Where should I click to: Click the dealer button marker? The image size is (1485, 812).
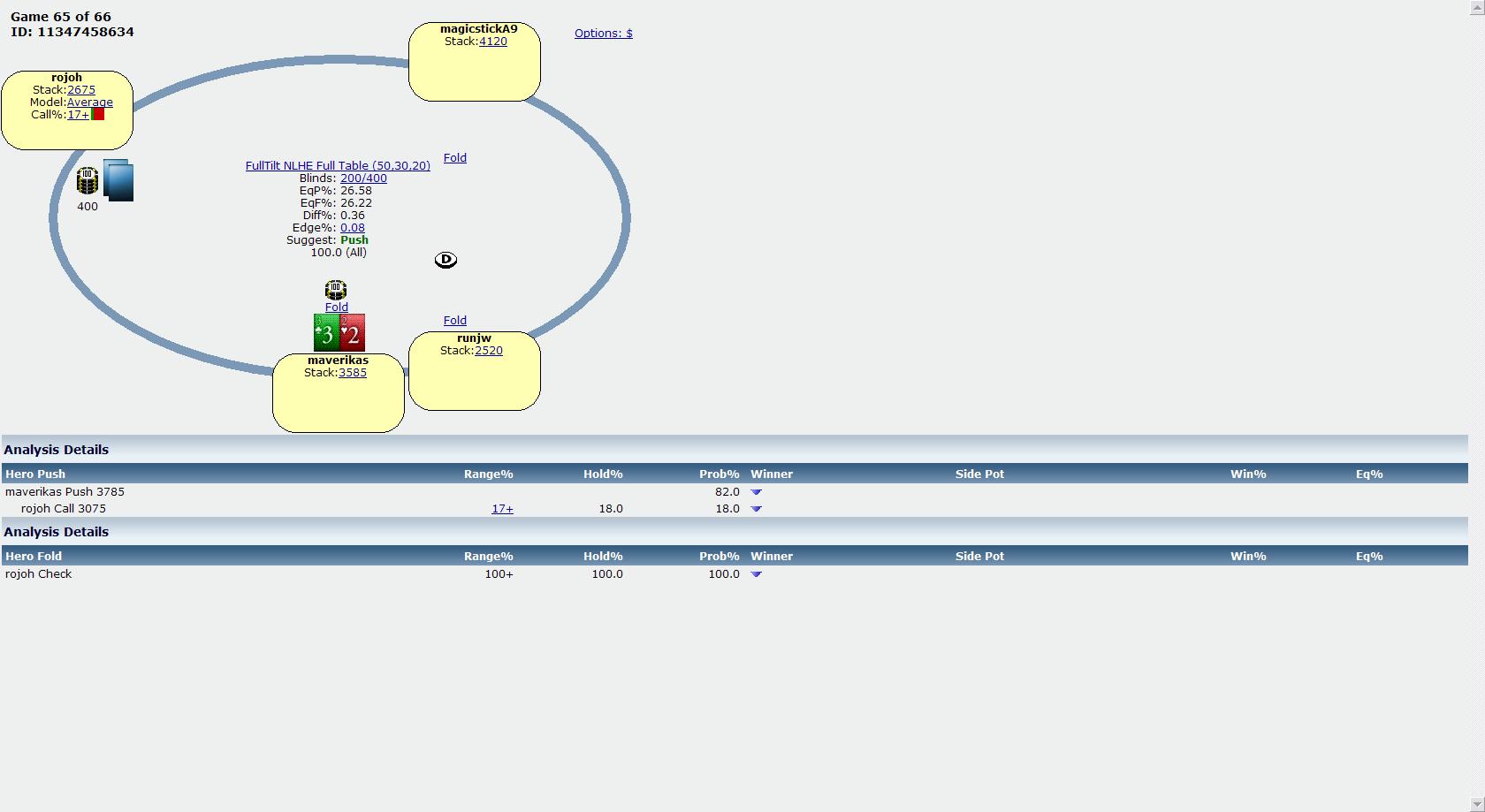coord(445,260)
